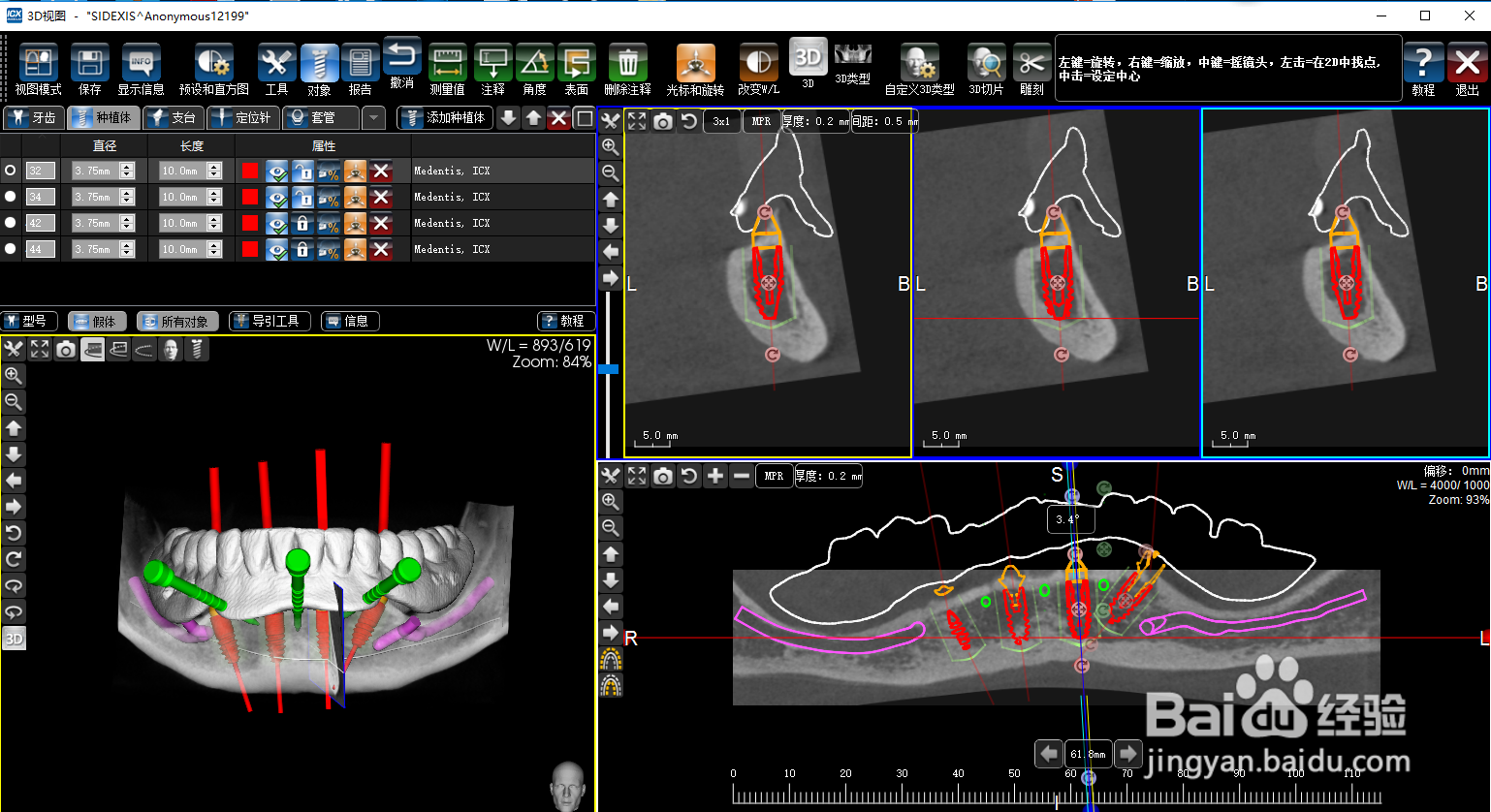Viewport: 1491px width, 812px height.
Task: Open the 信息 info button
Action: click(350, 321)
